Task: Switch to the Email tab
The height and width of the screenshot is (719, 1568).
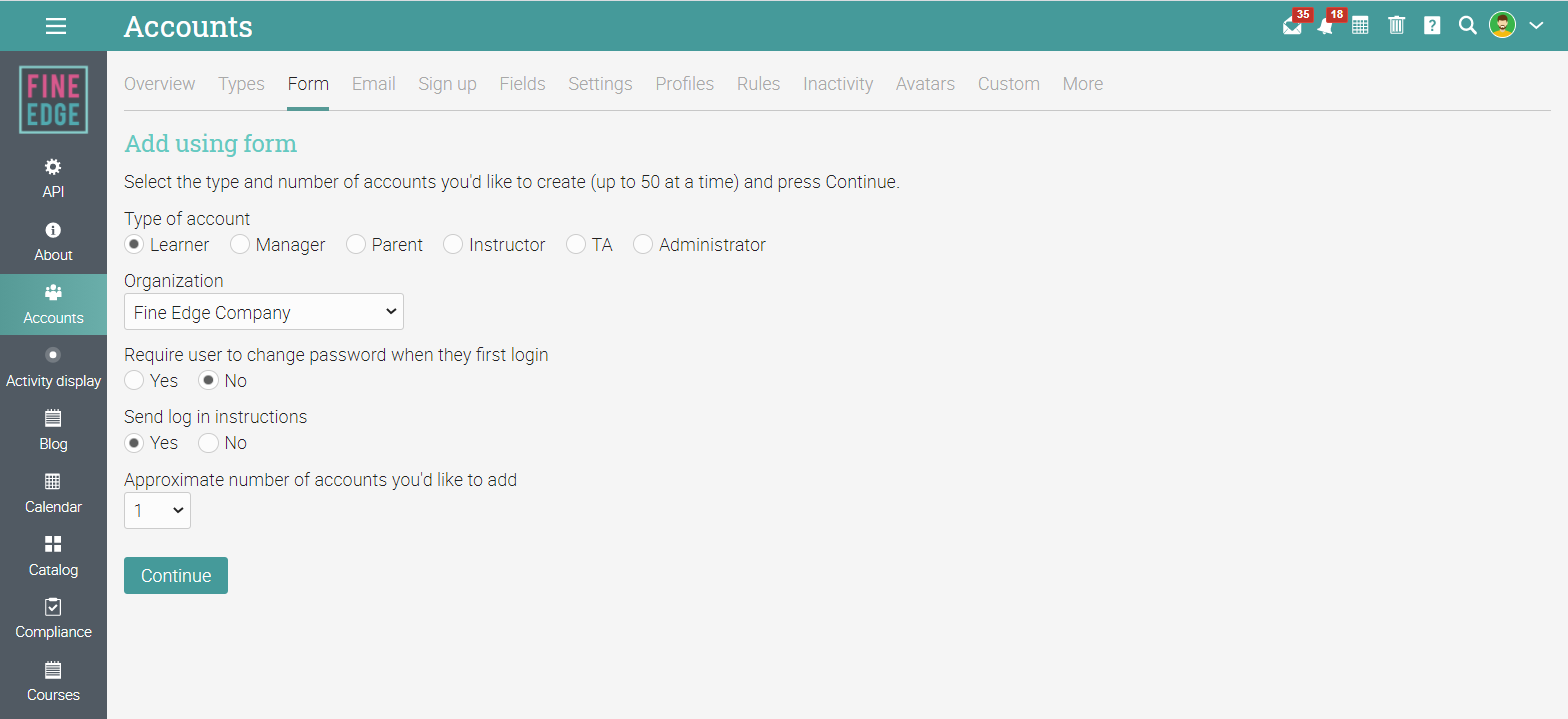Action: [x=374, y=84]
